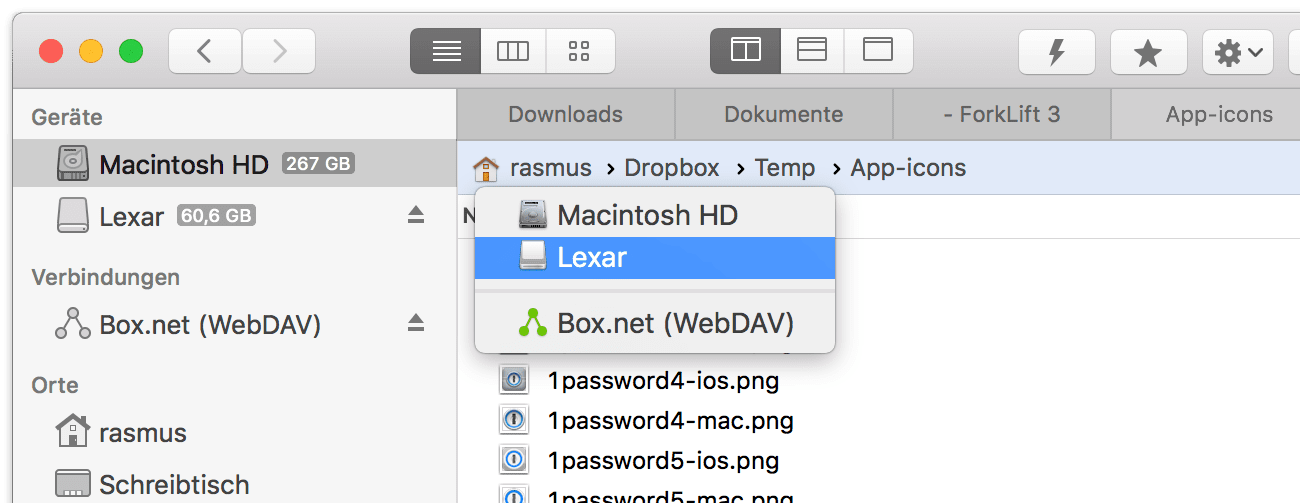Open rasmus home folder in sidebar
The width and height of the screenshot is (1300, 503).
[x=143, y=433]
